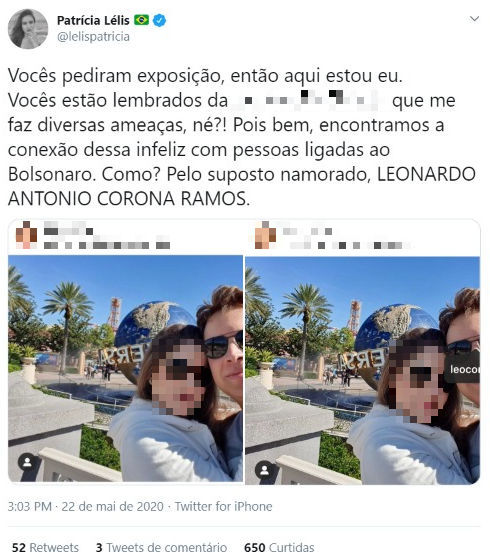Click the leoco tag label on right photo
Viewport: 490px width, 558px height.
click(462, 369)
